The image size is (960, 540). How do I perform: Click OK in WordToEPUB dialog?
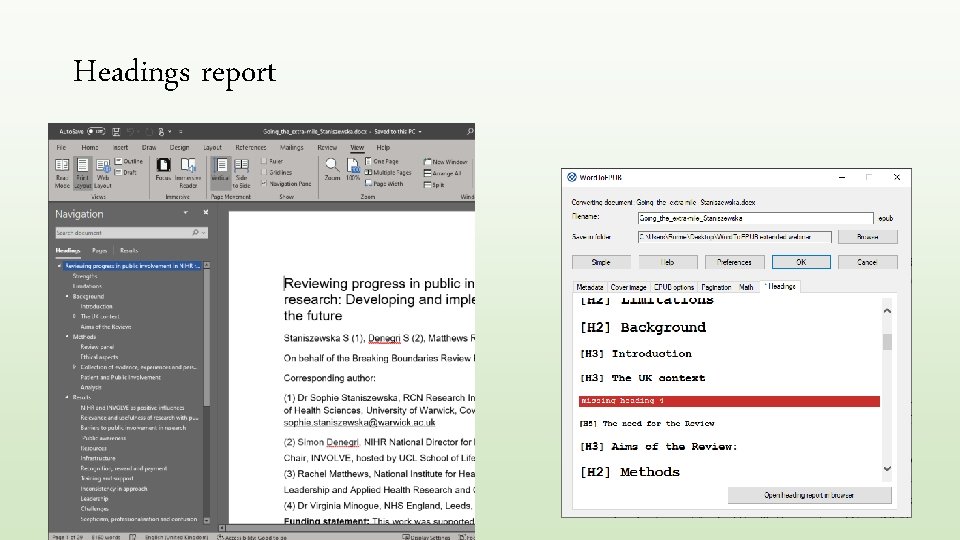click(x=801, y=262)
